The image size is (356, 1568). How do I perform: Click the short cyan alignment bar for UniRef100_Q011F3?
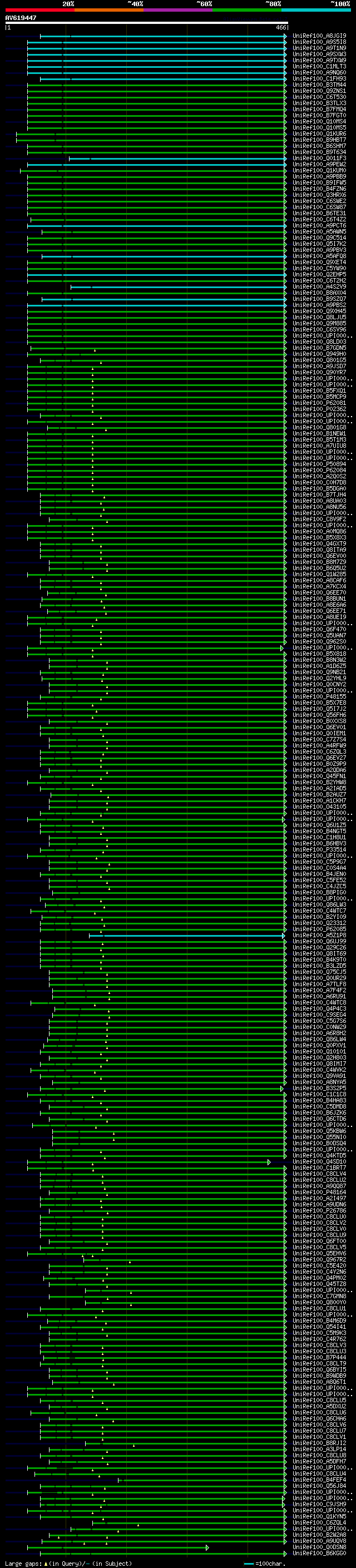177,159
